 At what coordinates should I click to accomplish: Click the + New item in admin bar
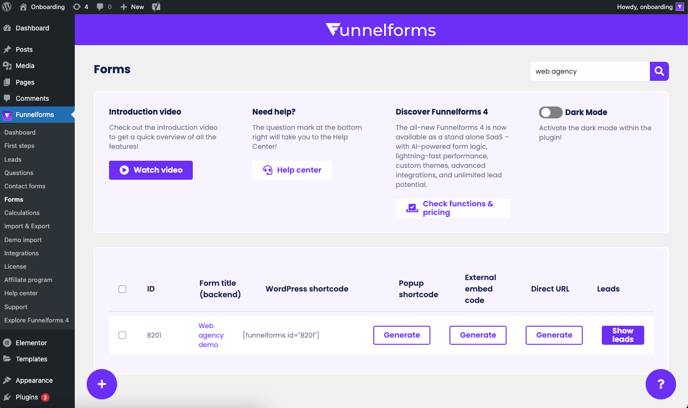[132, 7]
